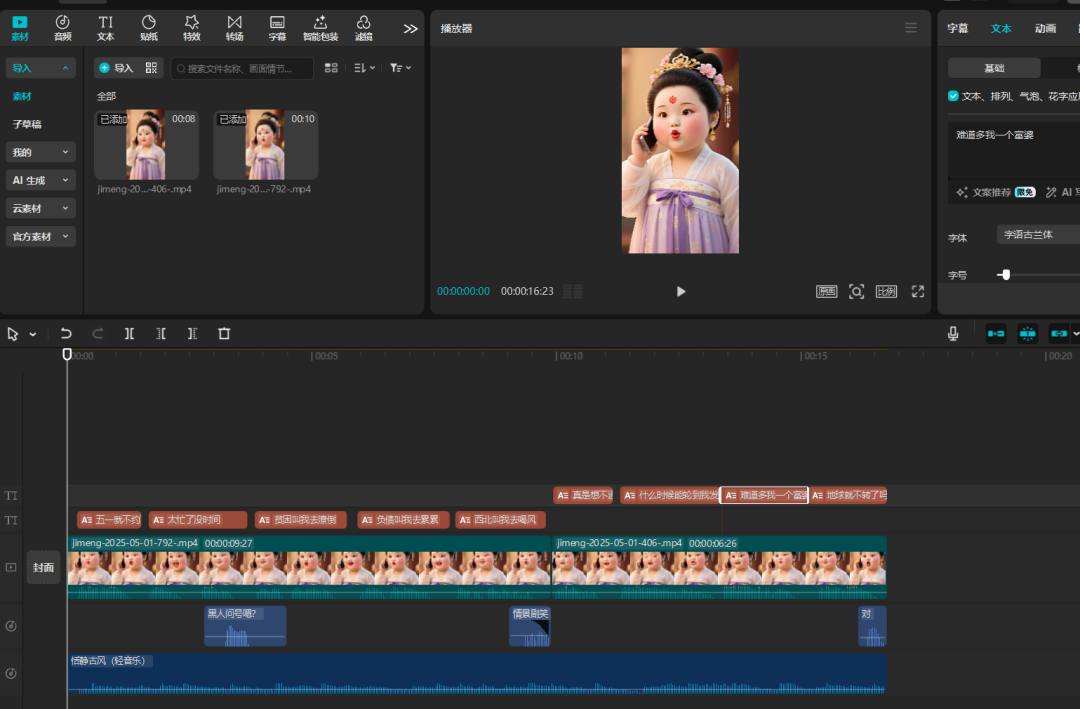Screen dimensions: 1080x709
Task: Expand the AI 生成 sidebar section
Action: pos(40,180)
